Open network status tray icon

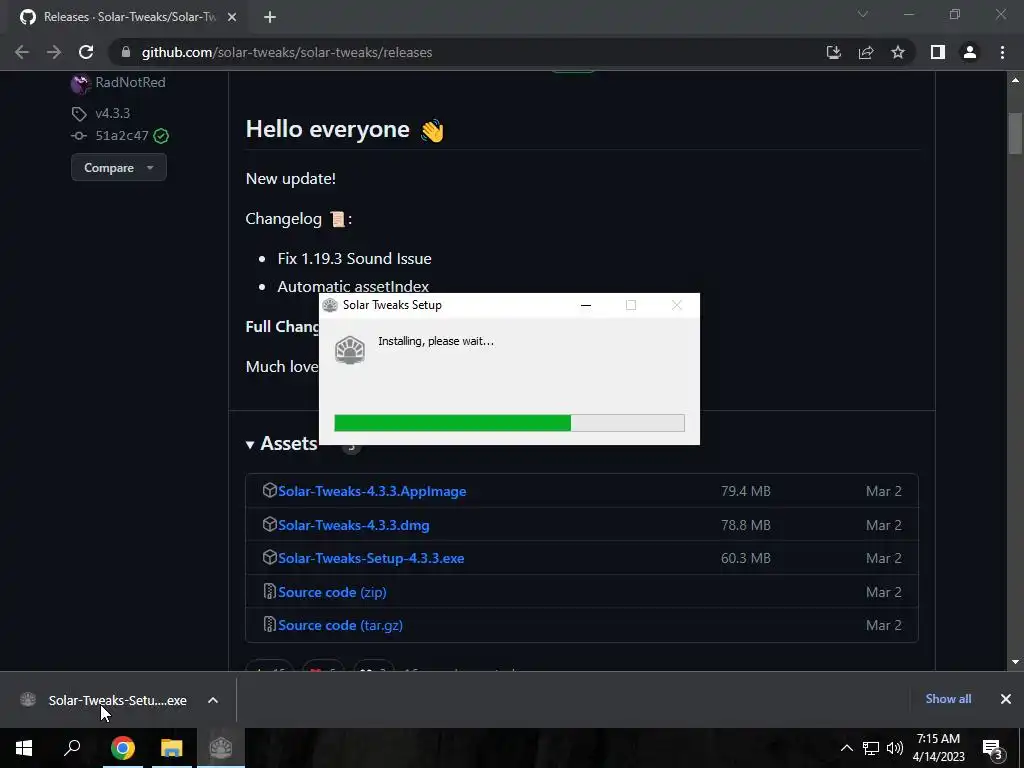click(871, 748)
